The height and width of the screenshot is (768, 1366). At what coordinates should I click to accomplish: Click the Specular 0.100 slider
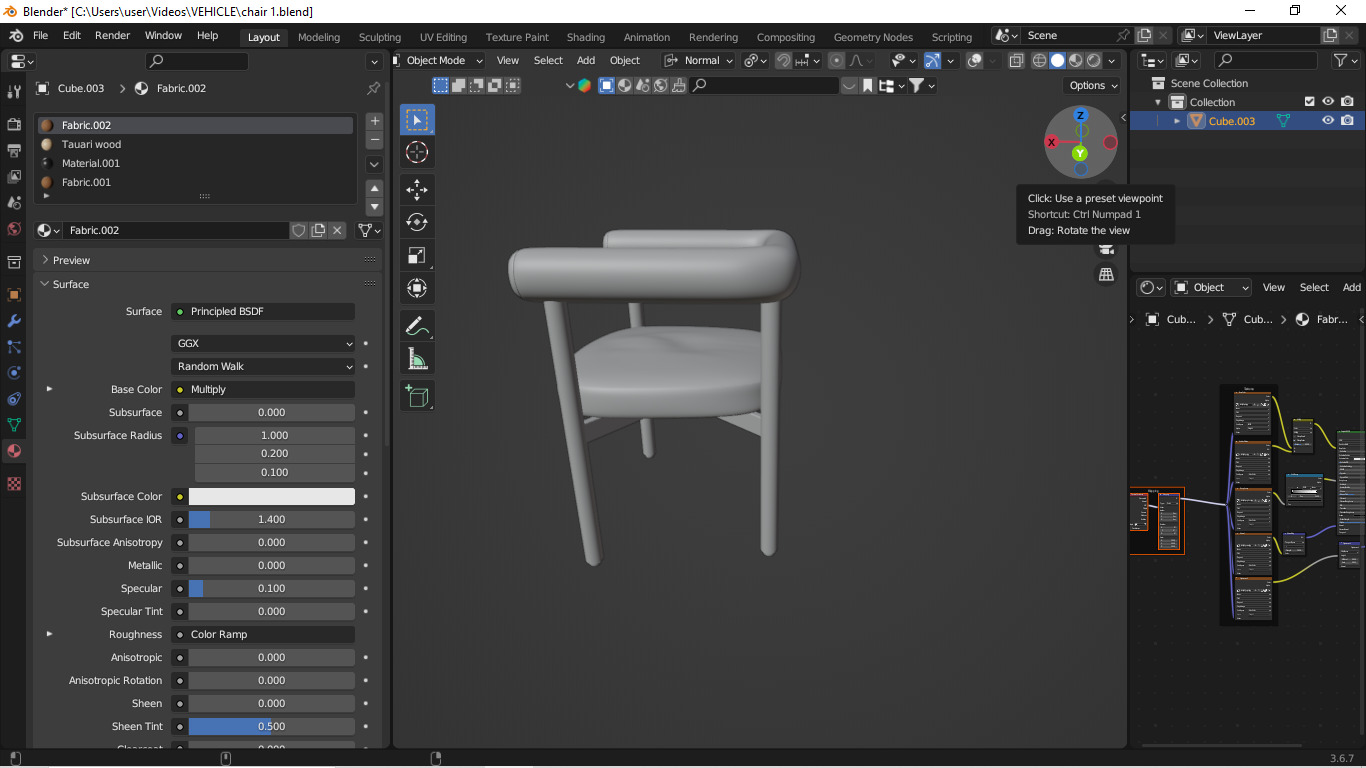tap(272, 588)
